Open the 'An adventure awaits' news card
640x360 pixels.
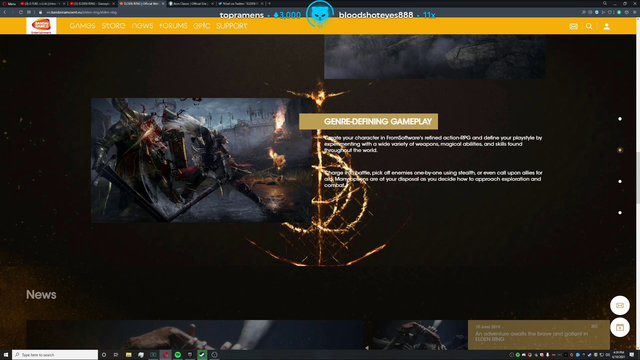pyautogui.click(x=539, y=335)
